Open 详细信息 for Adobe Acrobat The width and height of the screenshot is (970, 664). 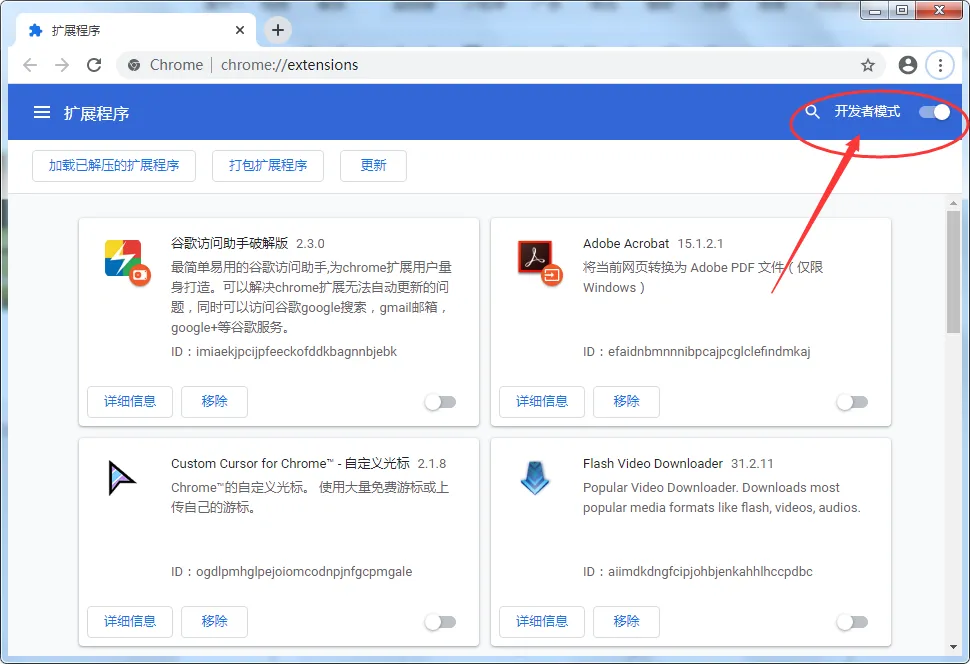[542, 402]
